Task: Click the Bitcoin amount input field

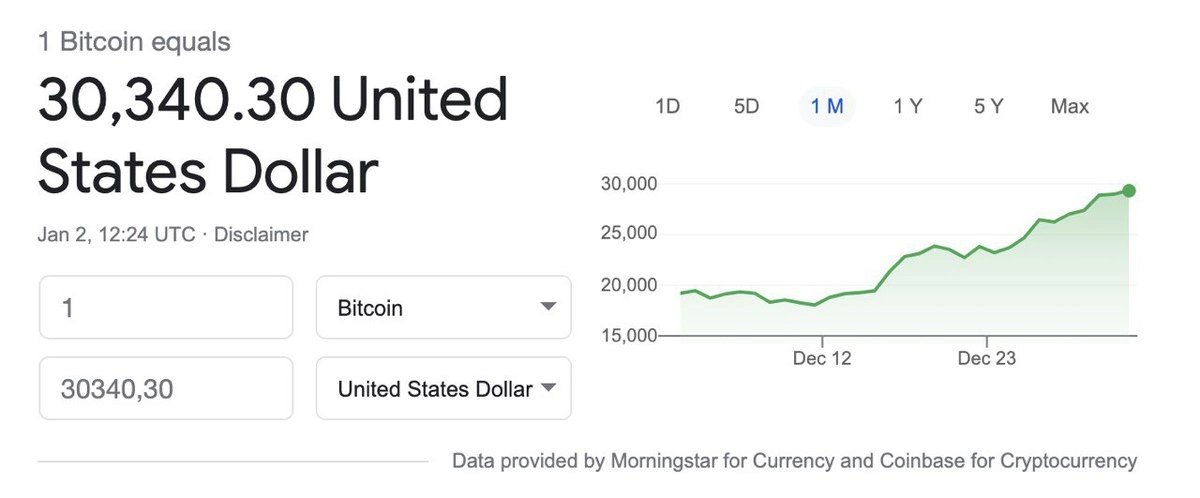Action: point(166,308)
